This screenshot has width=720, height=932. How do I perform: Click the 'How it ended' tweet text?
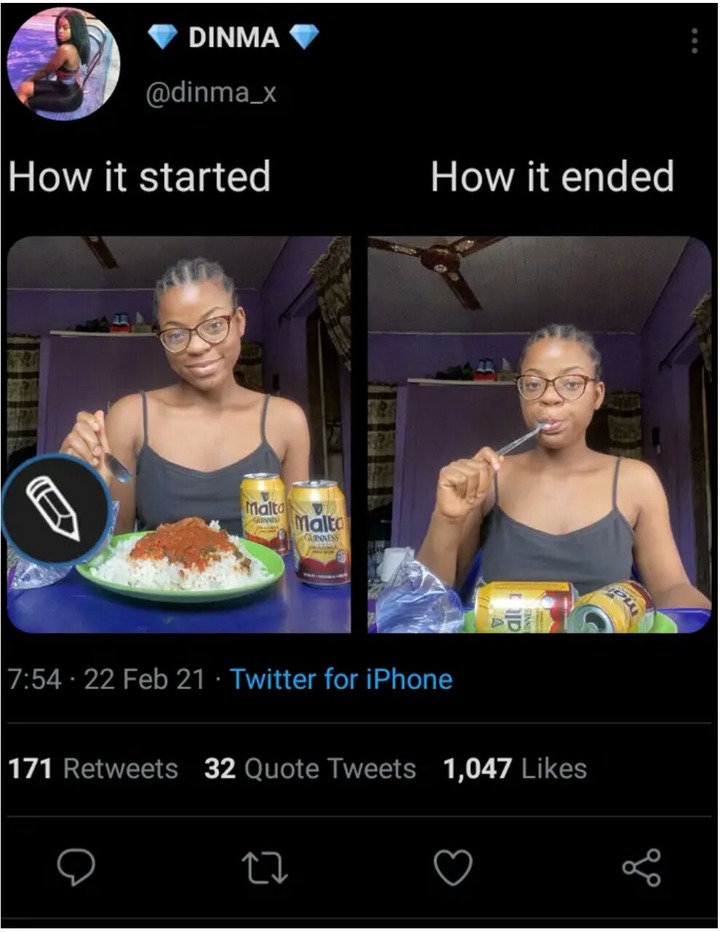552,177
